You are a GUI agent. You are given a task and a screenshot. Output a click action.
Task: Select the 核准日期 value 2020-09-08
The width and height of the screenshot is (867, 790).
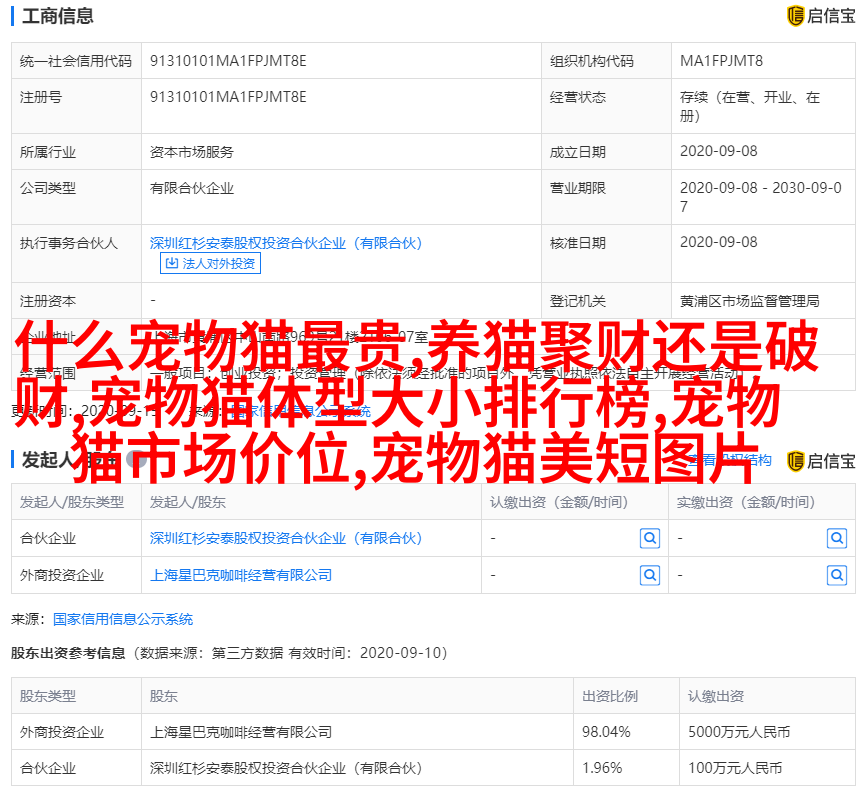(x=718, y=242)
